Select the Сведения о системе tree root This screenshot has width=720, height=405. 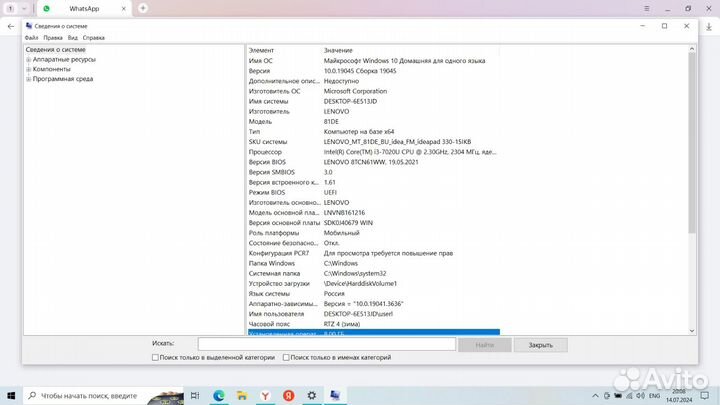56,50
